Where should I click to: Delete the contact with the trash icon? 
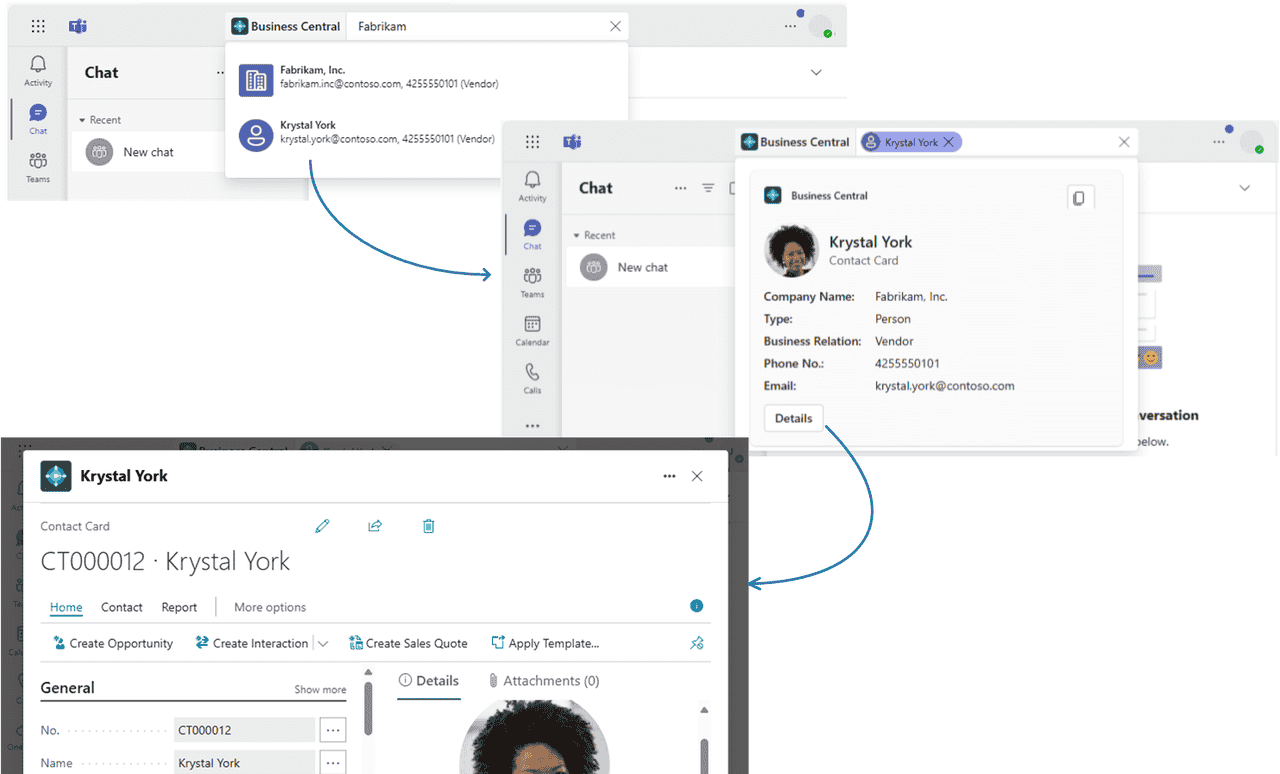pos(428,525)
